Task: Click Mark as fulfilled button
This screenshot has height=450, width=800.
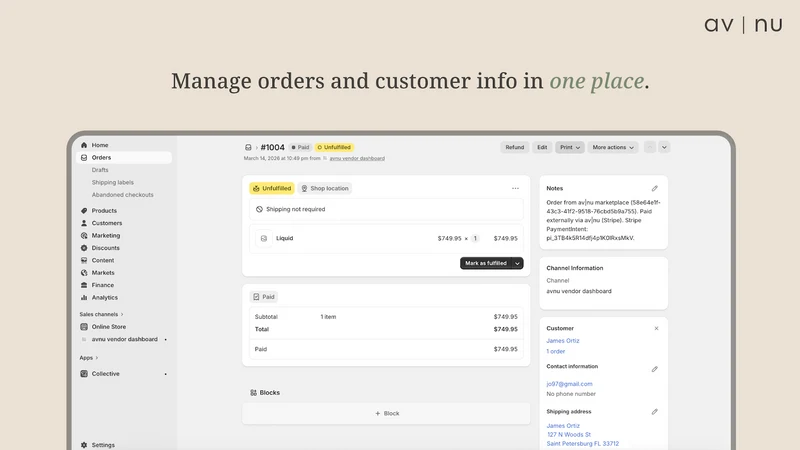Action: pos(485,263)
